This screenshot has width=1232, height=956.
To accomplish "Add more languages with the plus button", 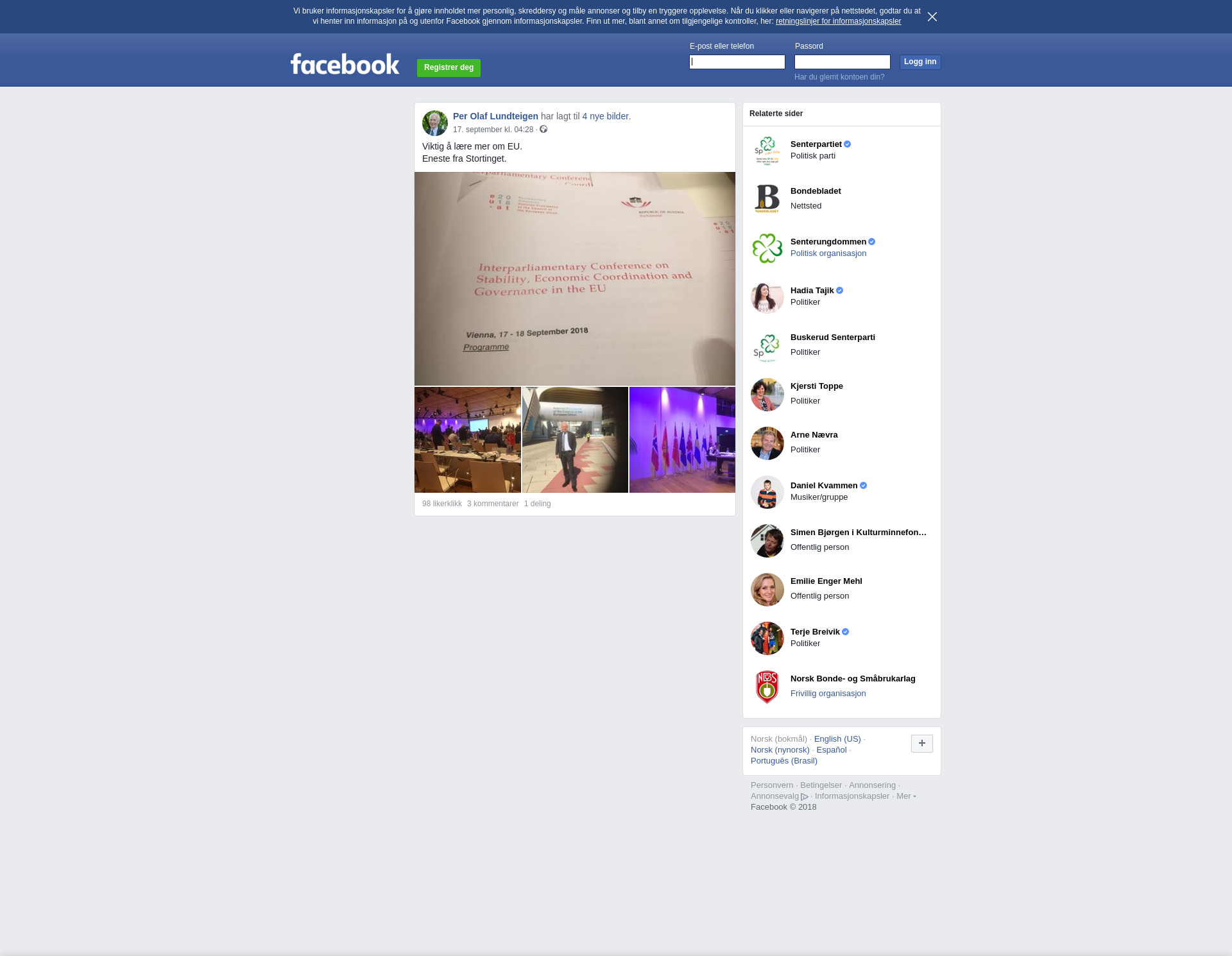I will point(922,744).
